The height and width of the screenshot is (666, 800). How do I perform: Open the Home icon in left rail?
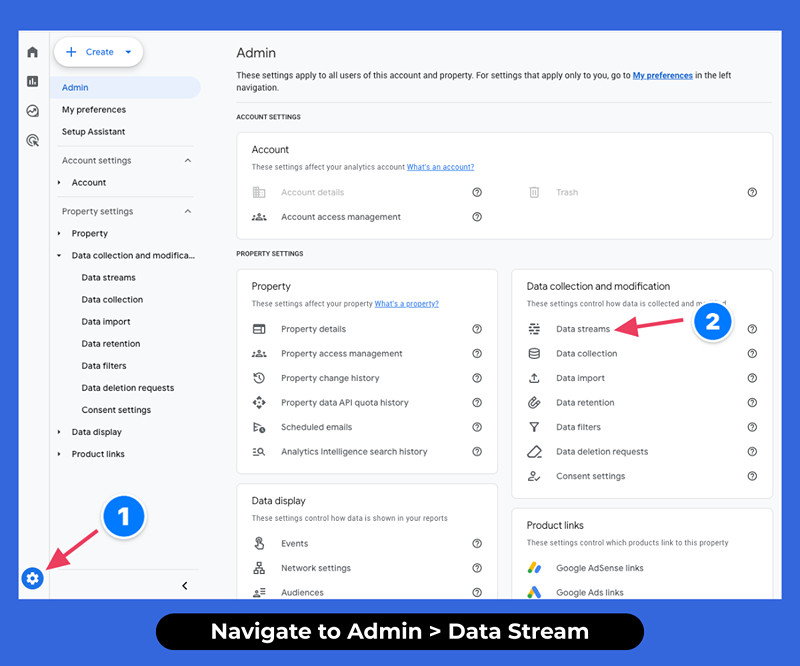[x=33, y=52]
